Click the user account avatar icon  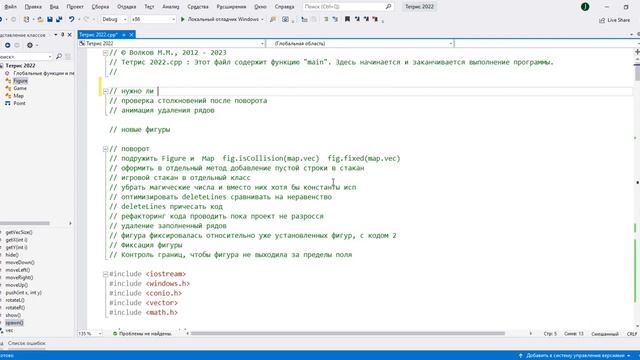point(585,7)
